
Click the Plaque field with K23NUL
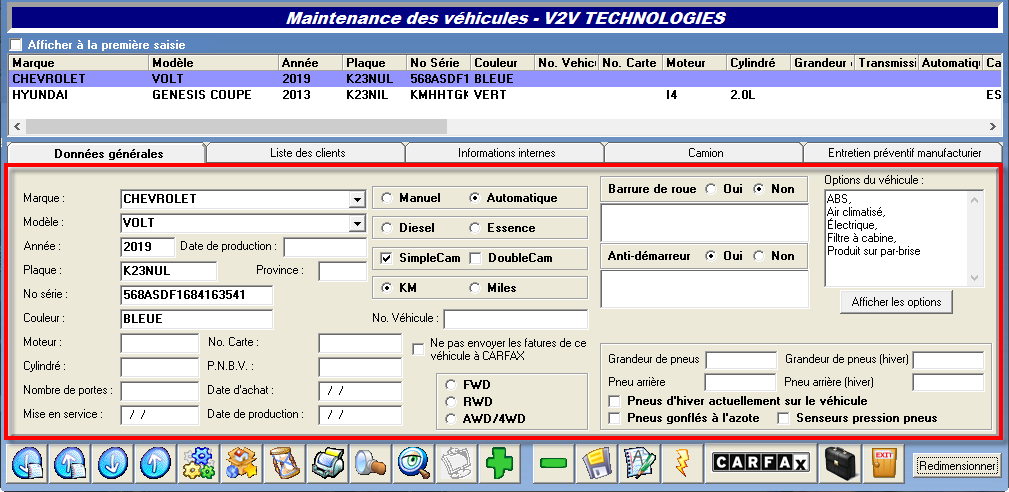(x=169, y=271)
